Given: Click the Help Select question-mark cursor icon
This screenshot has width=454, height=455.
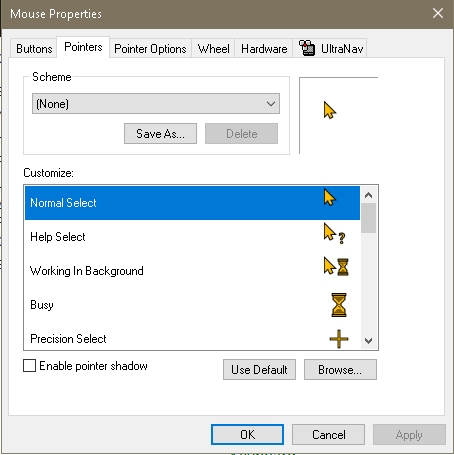Looking at the screenshot, I should point(334,234).
